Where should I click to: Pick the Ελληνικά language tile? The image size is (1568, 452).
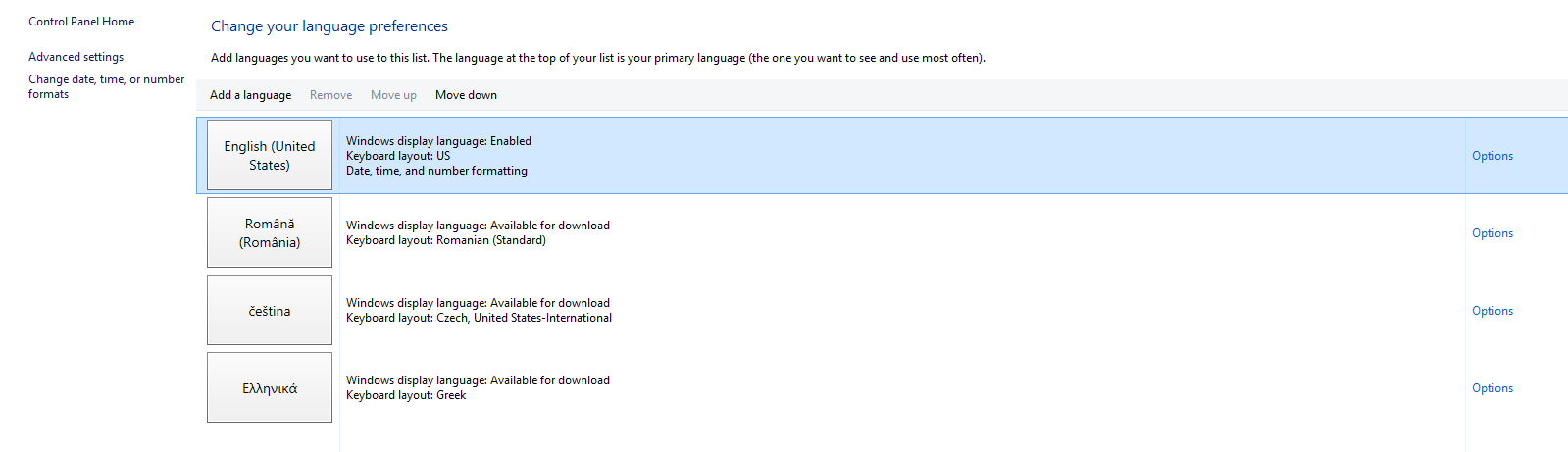point(270,387)
